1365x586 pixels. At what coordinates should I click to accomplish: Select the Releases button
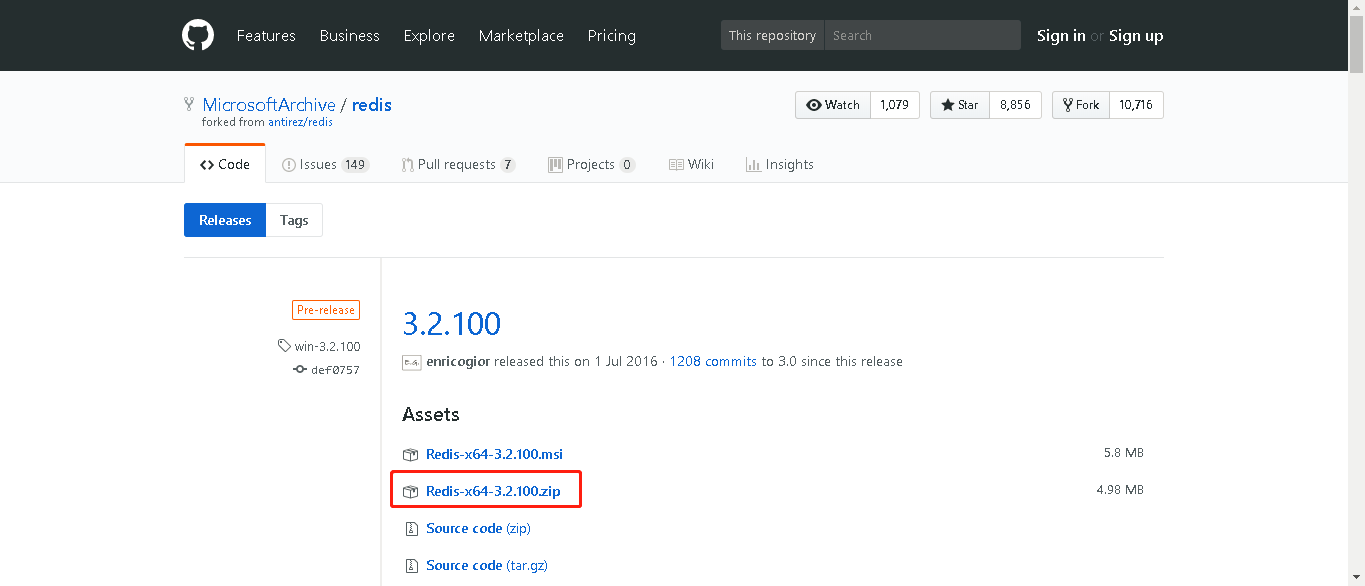coord(225,220)
